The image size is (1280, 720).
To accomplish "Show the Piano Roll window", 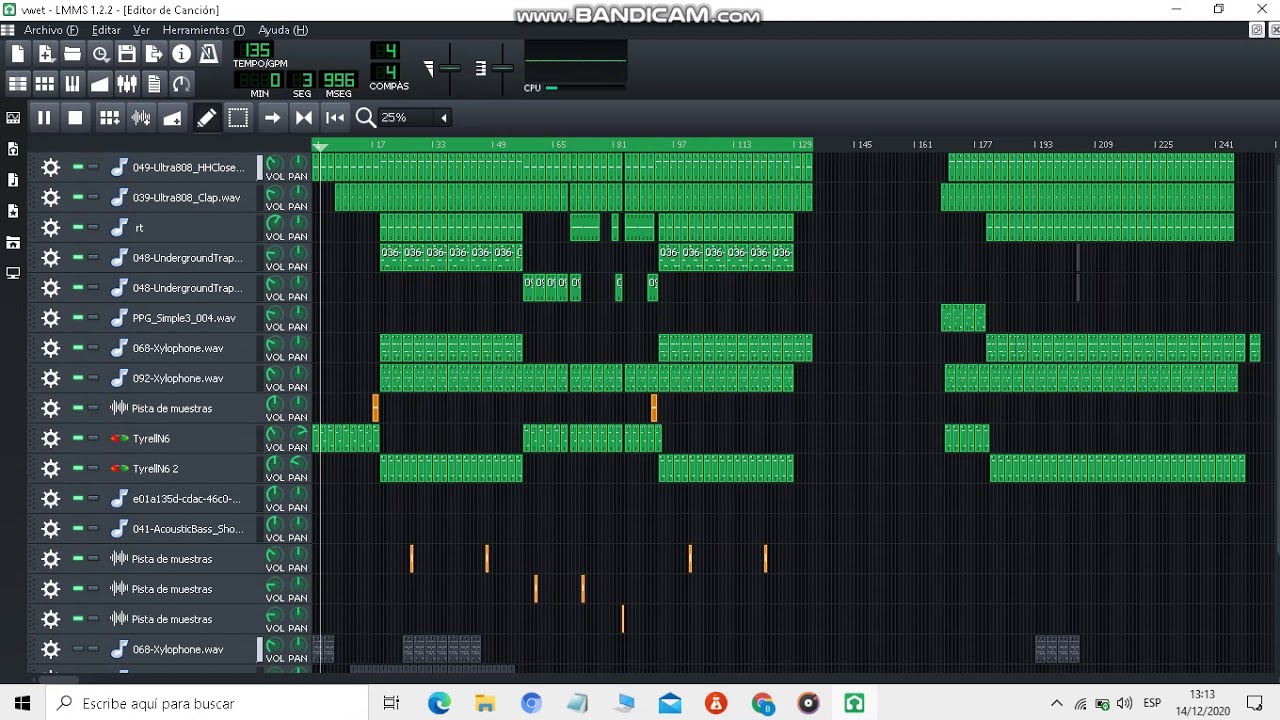I will click(x=72, y=84).
